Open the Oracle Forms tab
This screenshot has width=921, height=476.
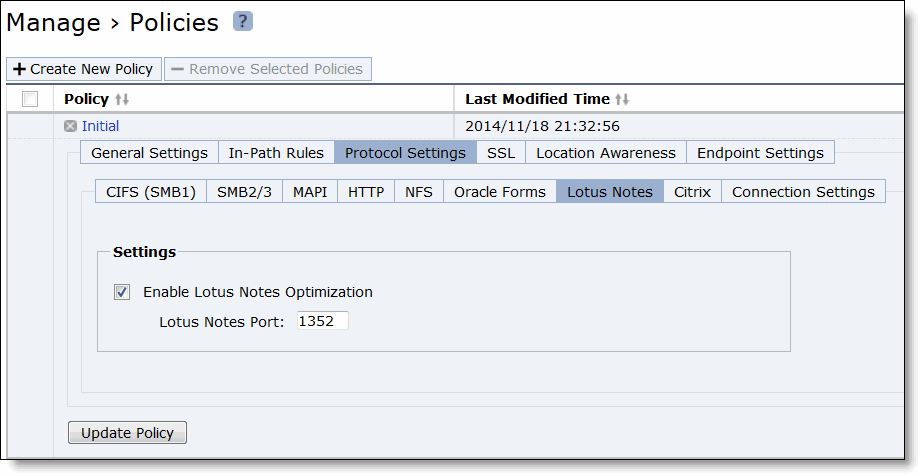500,192
